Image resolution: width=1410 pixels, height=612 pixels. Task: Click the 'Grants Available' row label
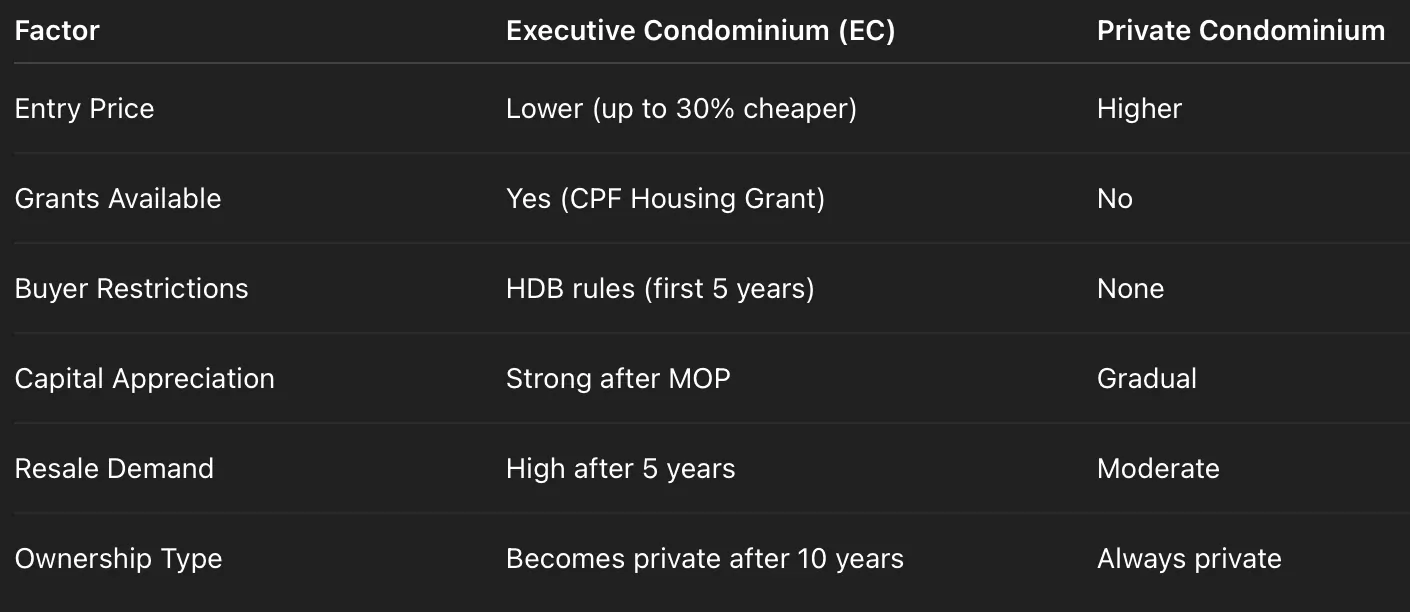click(118, 198)
